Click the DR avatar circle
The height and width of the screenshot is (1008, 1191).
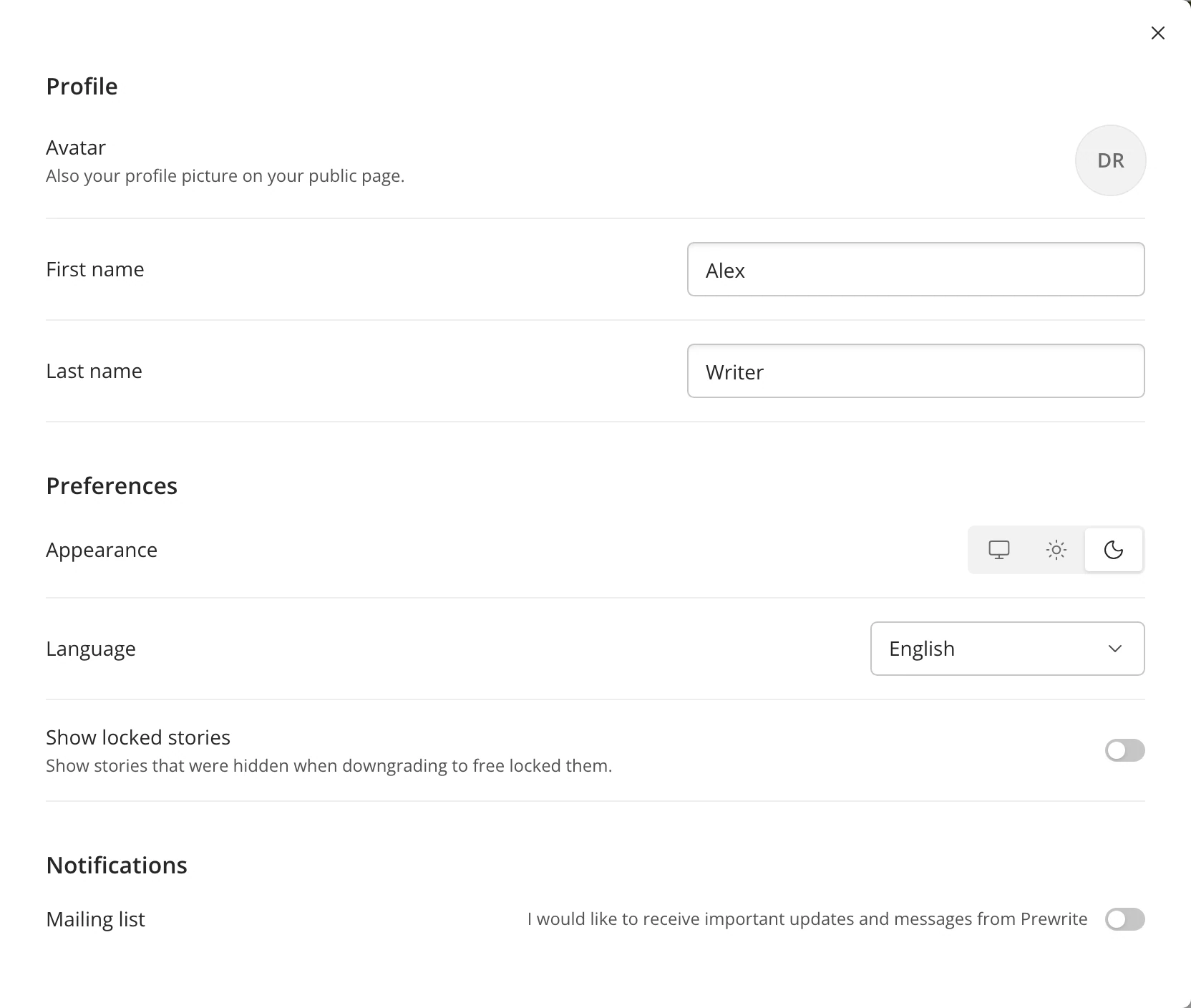point(1111,160)
